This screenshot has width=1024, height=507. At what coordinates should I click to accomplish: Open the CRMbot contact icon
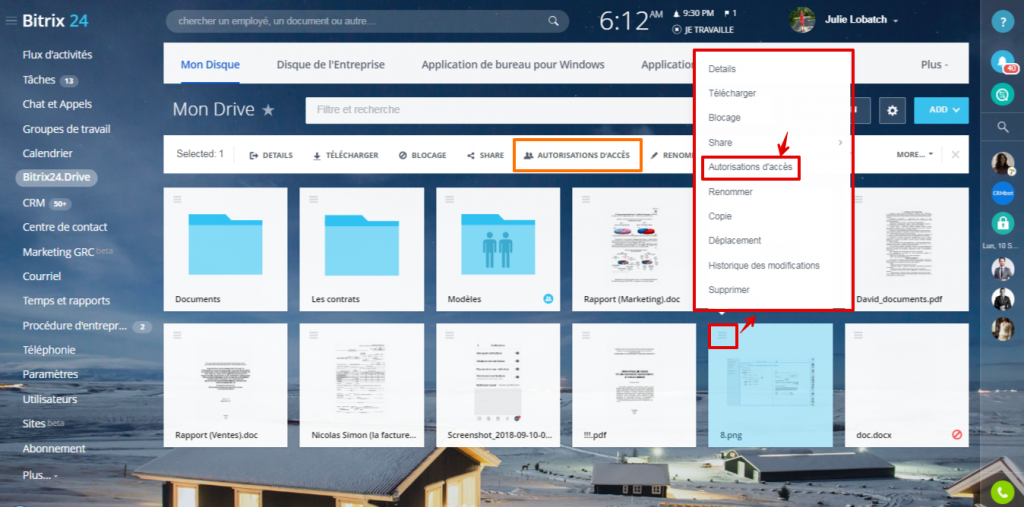(x=1002, y=193)
